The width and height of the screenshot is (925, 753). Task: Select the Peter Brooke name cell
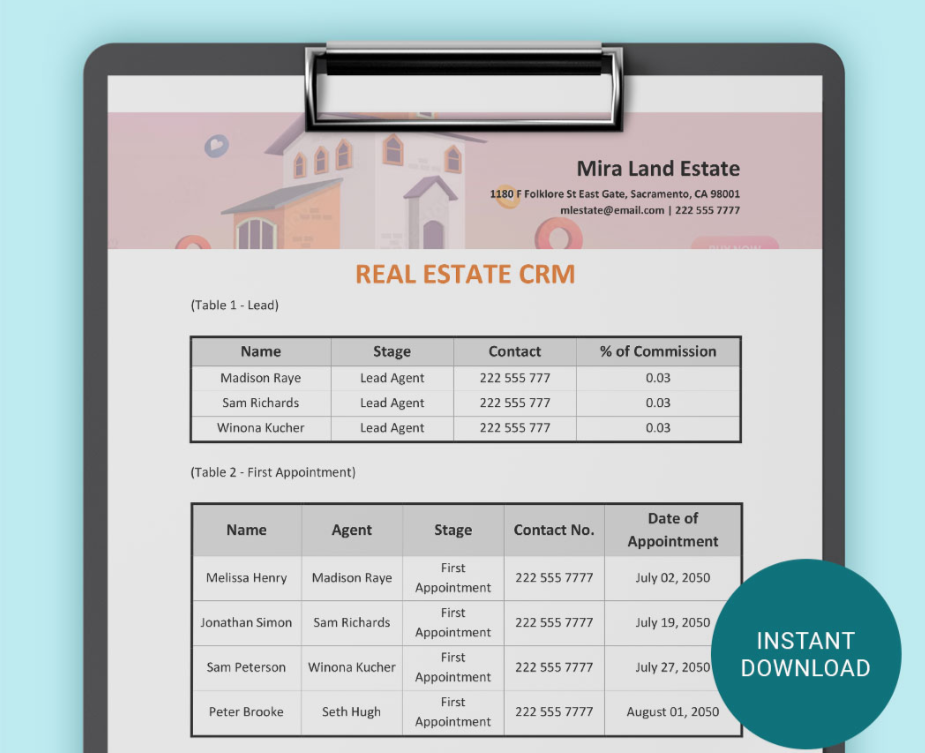click(246, 712)
